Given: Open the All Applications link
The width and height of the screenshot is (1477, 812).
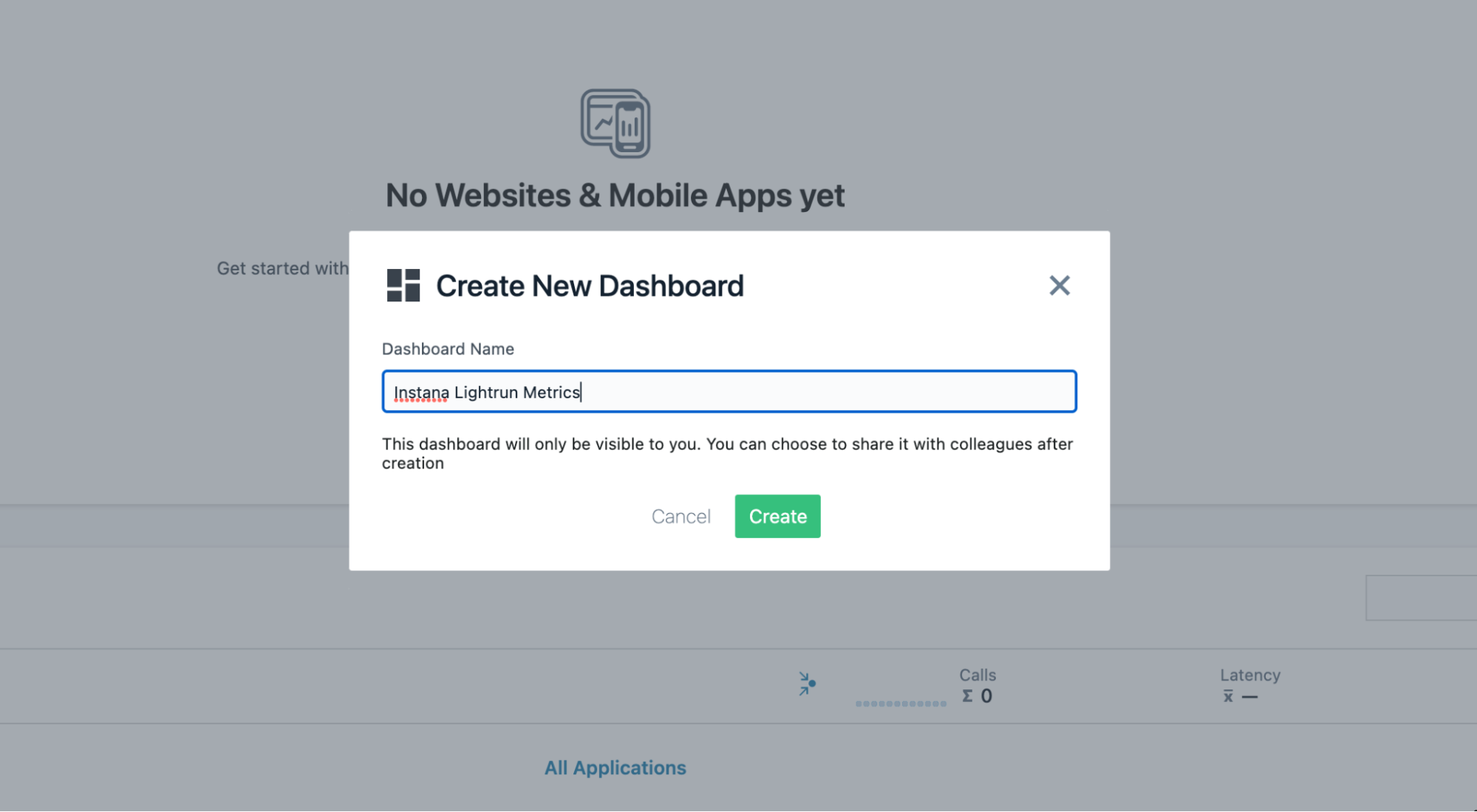Looking at the screenshot, I should (x=615, y=768).
